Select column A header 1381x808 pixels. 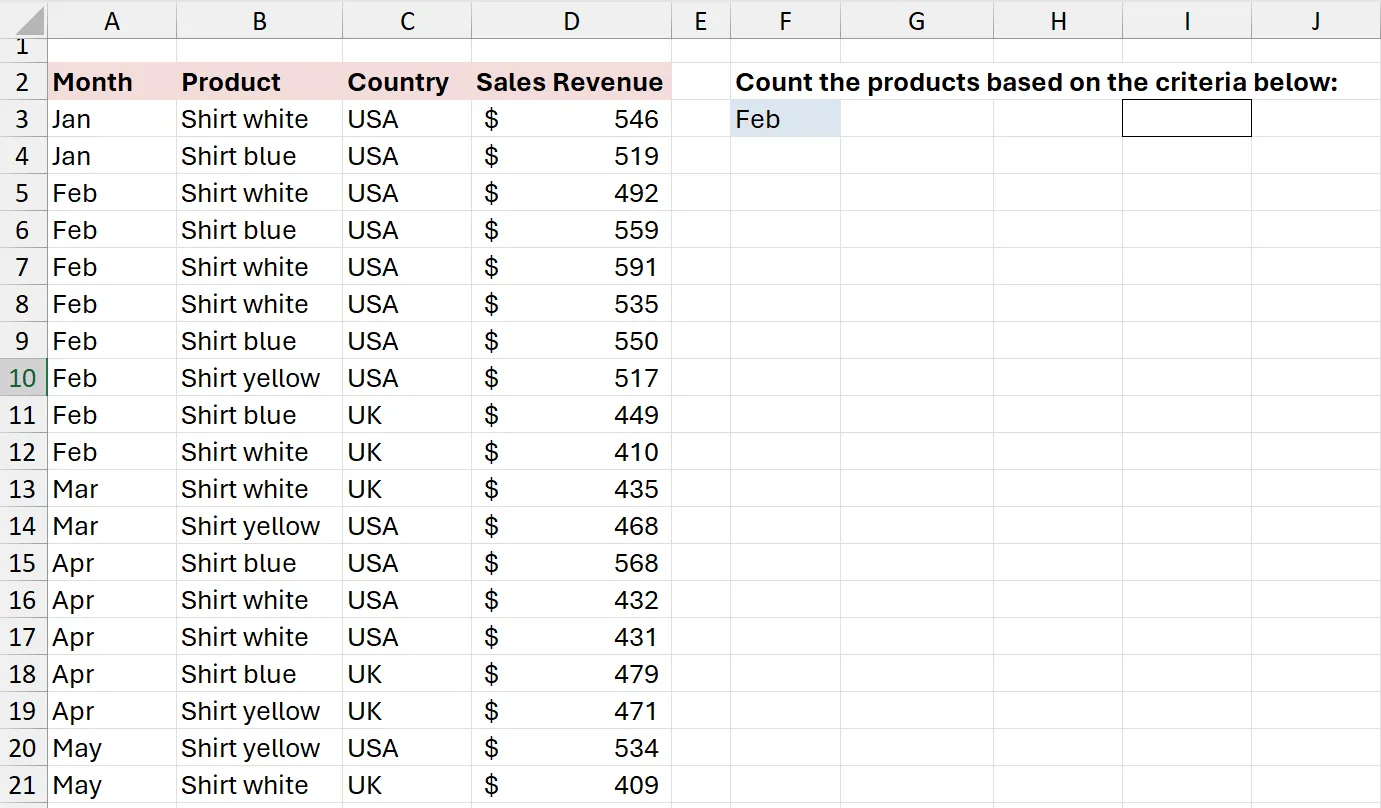[x=111, y=21]
